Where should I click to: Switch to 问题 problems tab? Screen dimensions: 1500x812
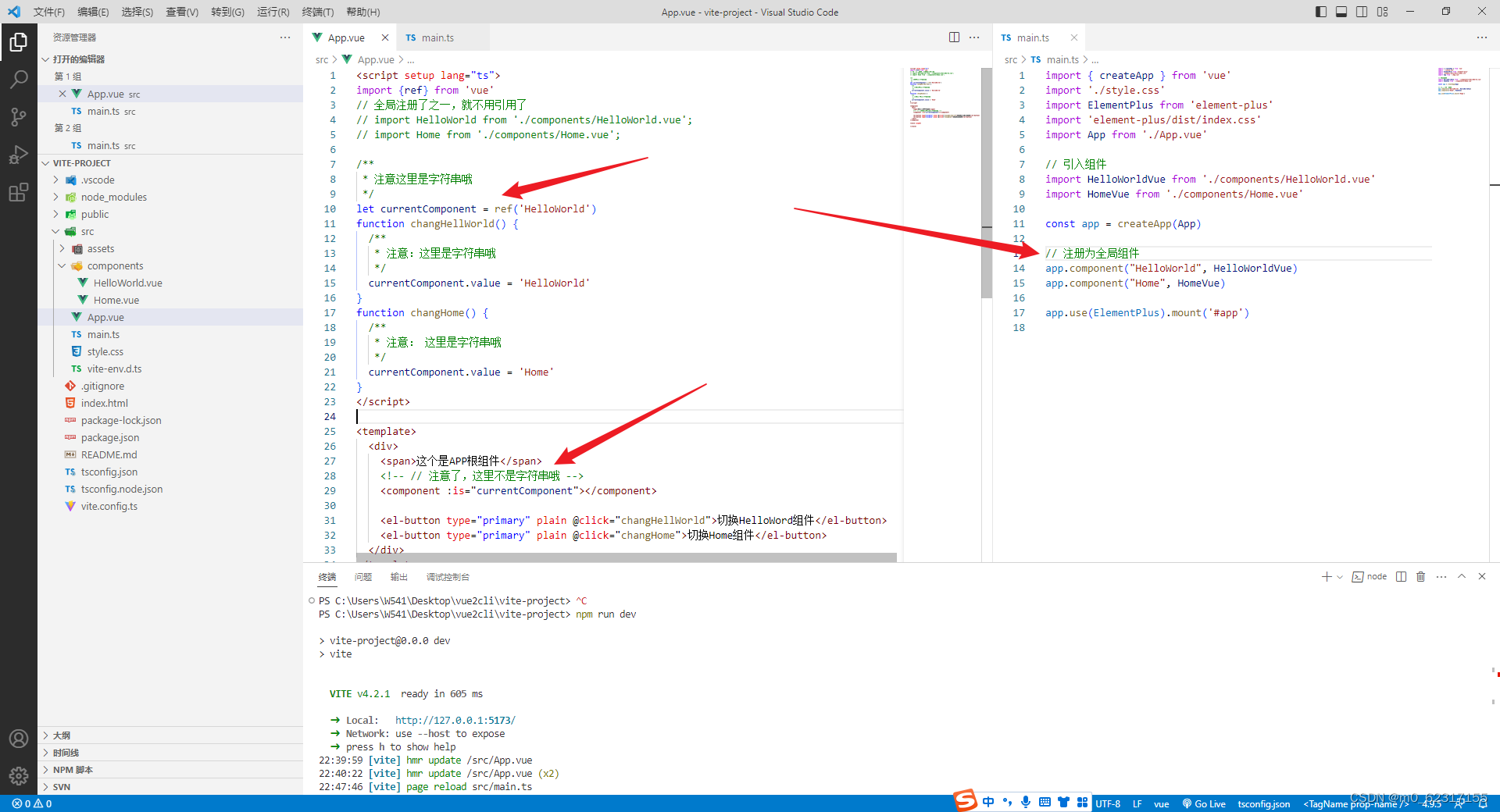363,577
